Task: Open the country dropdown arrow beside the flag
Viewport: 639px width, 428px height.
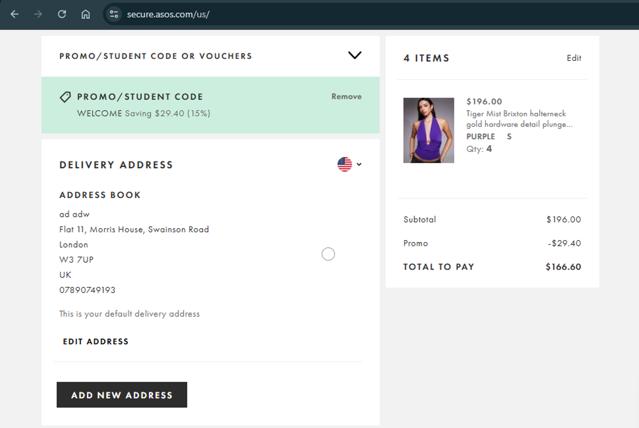Action: pyautogui.click(x=359, y=165)
